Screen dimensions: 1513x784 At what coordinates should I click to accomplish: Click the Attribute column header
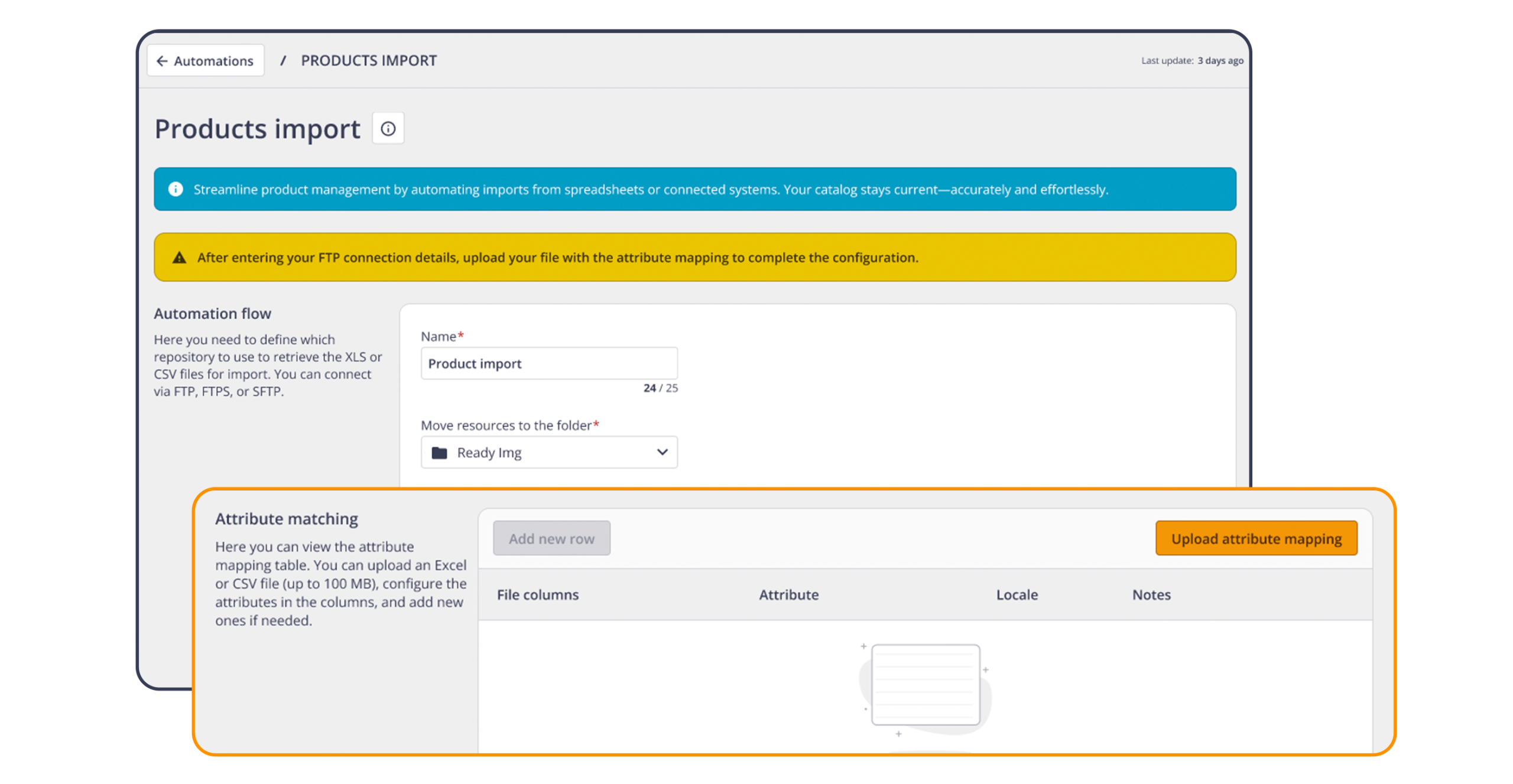788,595
